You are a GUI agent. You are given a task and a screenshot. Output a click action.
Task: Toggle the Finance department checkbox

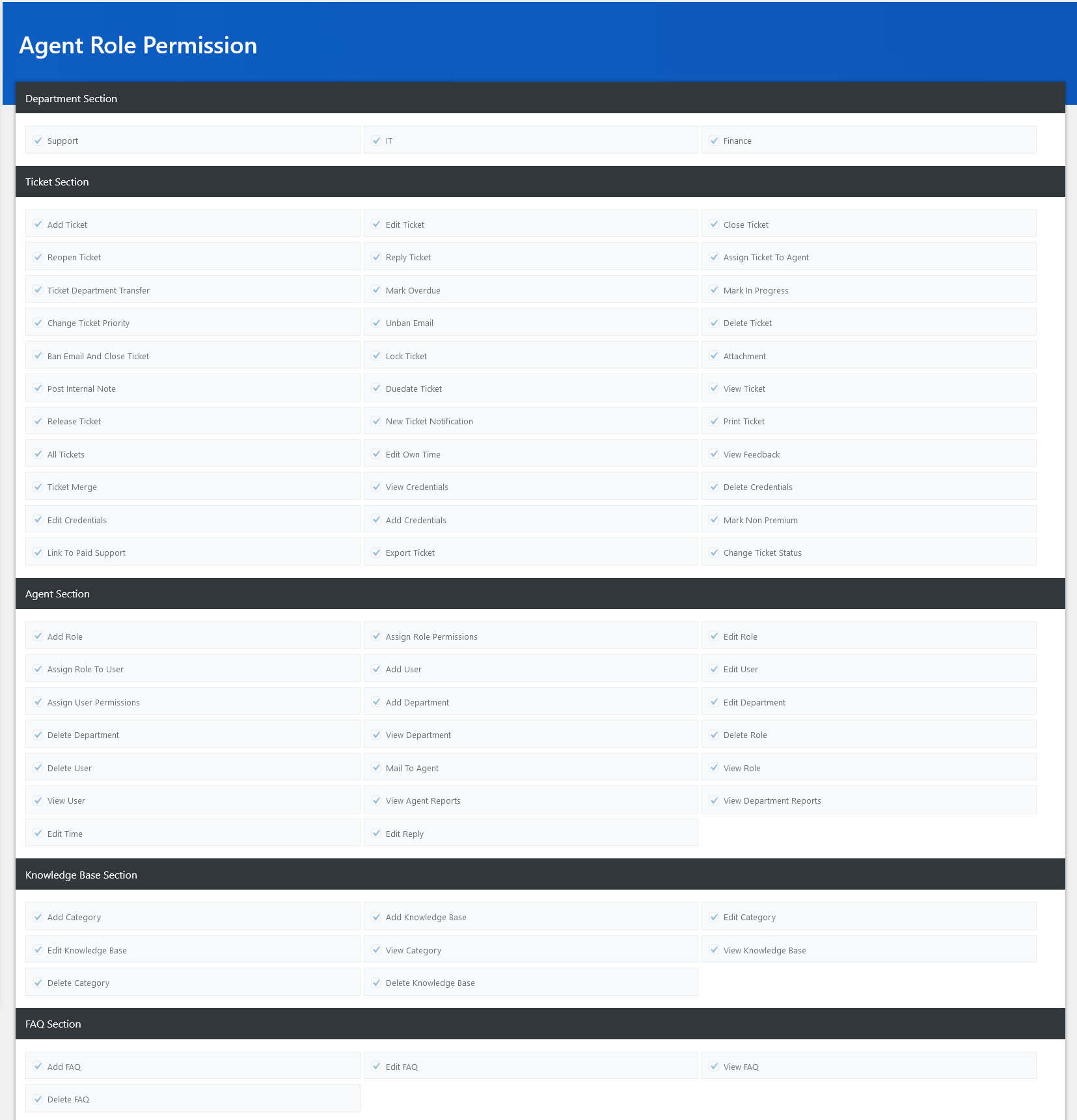(x=714, y=141)
